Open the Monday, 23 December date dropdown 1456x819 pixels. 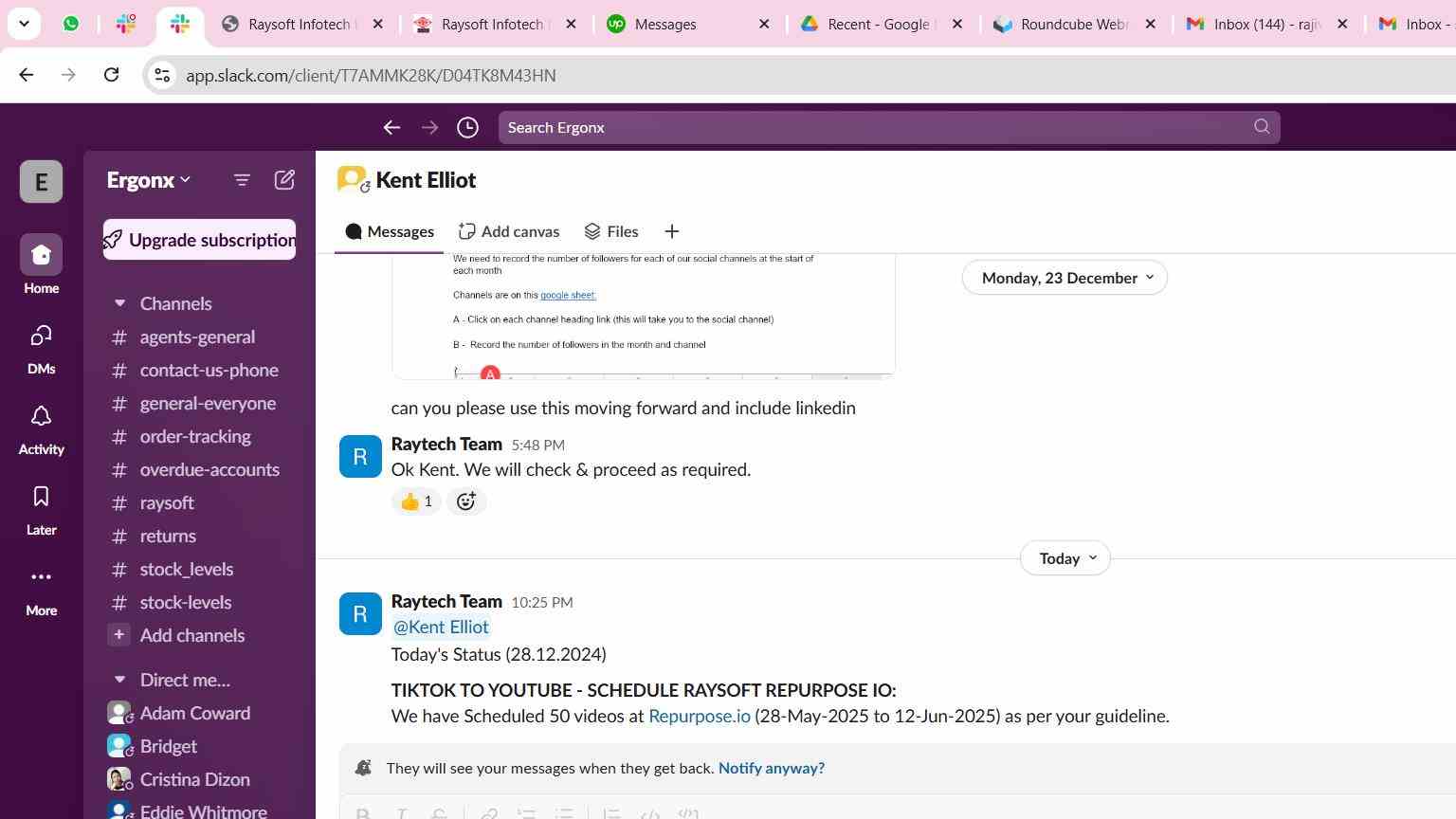1065,278
